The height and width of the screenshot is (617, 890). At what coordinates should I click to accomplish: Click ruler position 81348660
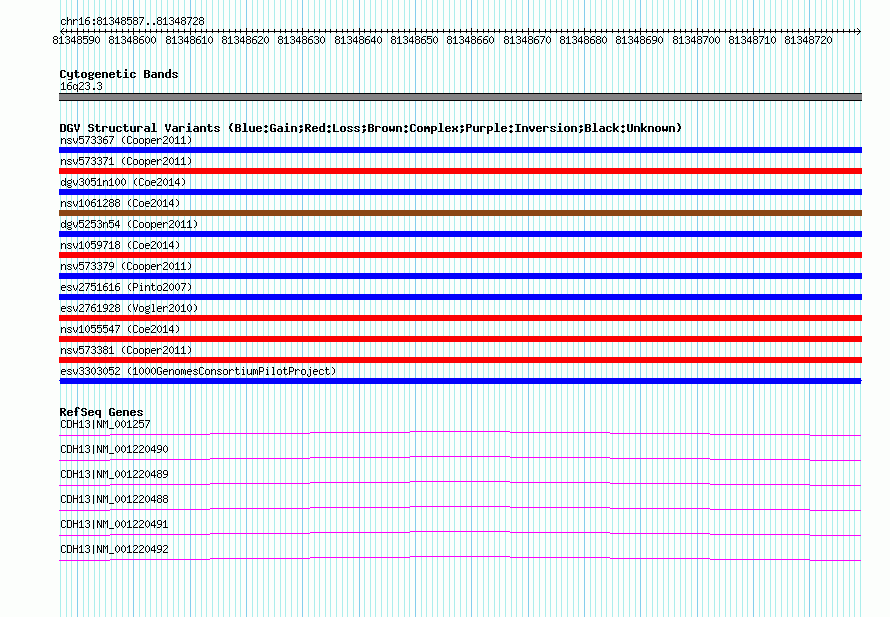471,40
